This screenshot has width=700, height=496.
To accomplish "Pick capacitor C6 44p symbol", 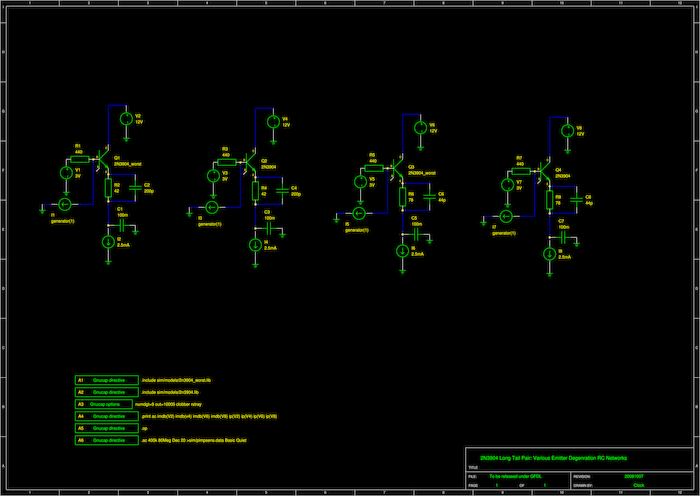I will 429,197.
